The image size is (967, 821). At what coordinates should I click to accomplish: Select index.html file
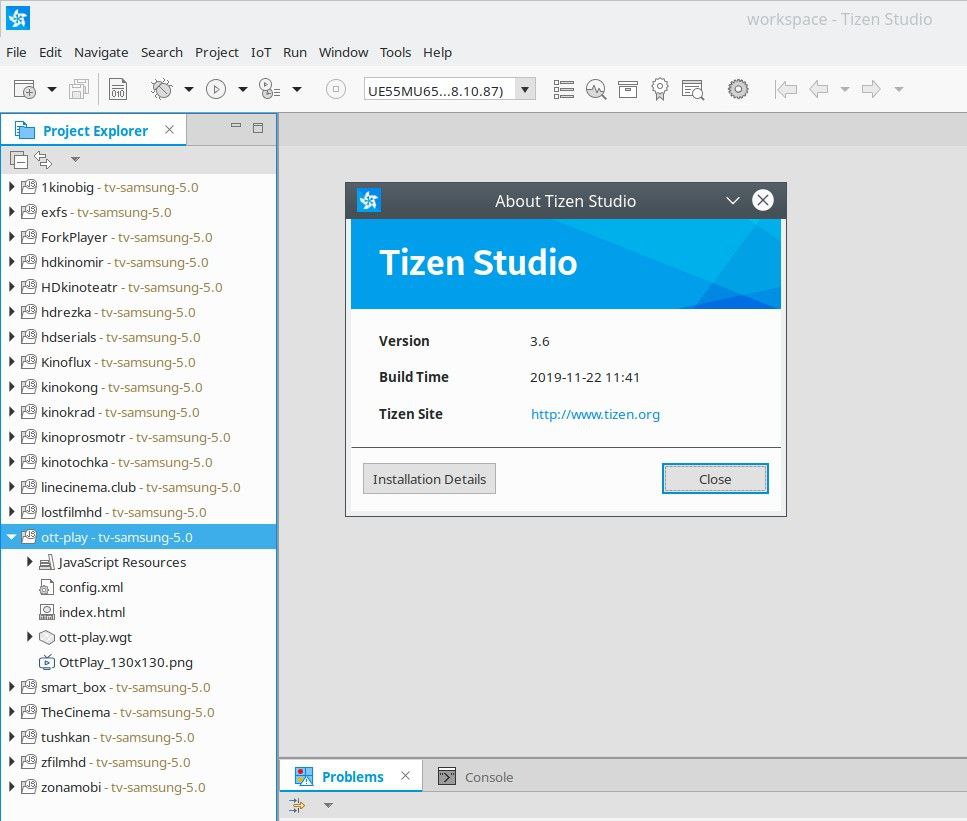click(92, 612)
